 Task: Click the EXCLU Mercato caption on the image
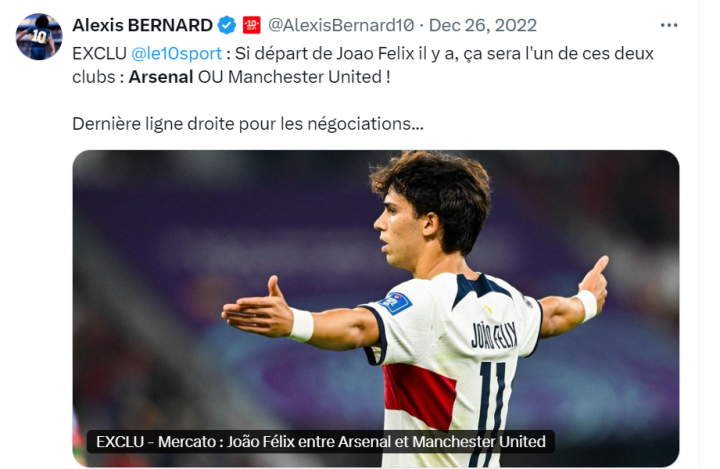(x=321, y=441)
